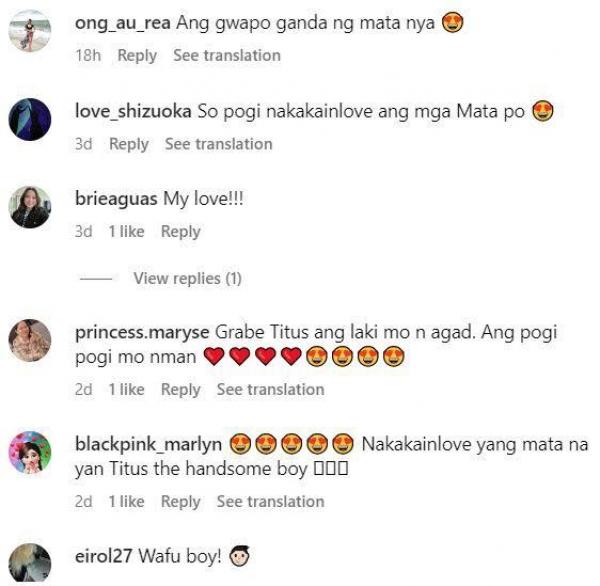Click brieaguas profile photo
The image size is (600, 586).
coord(30,207)
